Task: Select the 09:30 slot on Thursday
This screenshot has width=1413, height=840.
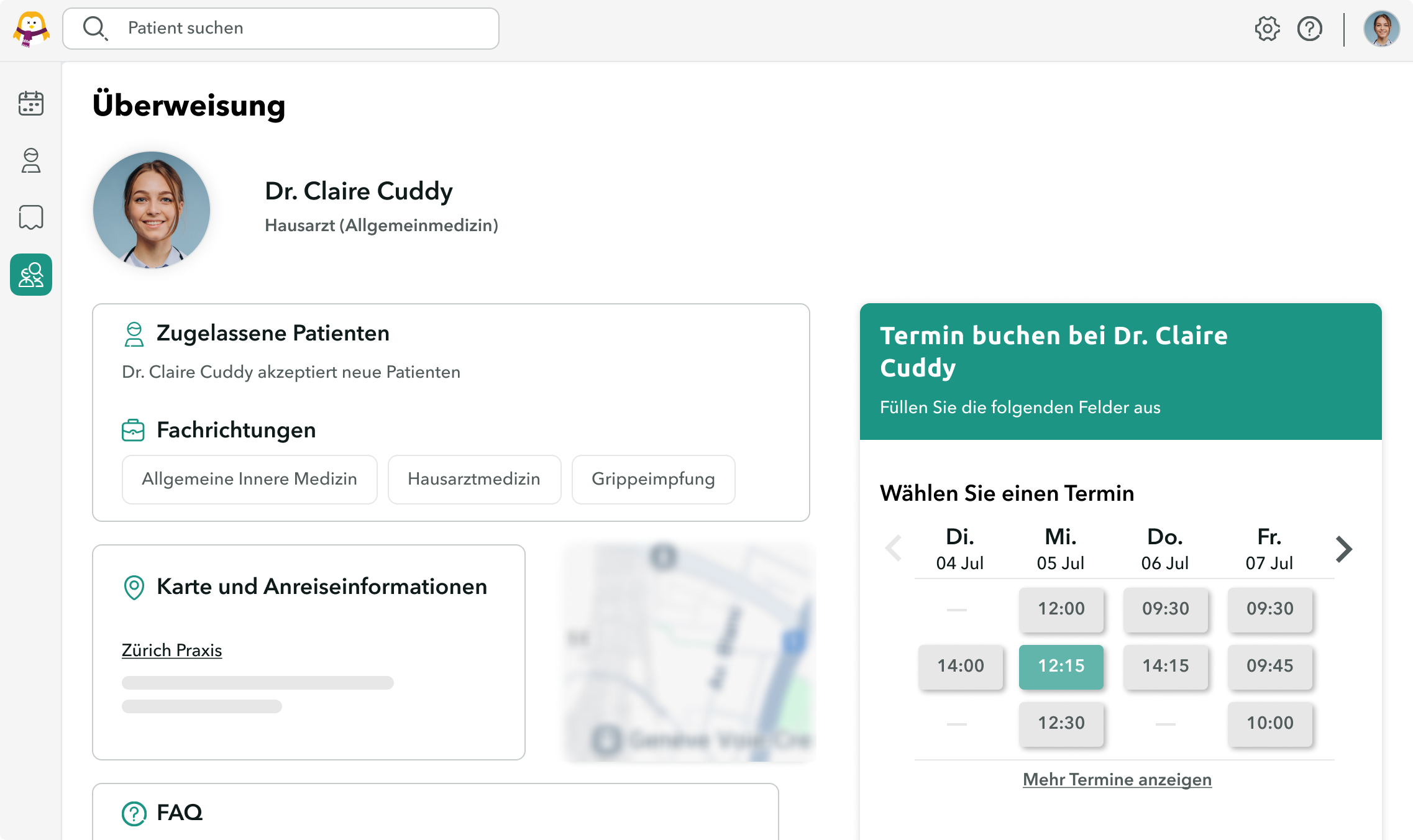Action: [x=1166, y=609]
